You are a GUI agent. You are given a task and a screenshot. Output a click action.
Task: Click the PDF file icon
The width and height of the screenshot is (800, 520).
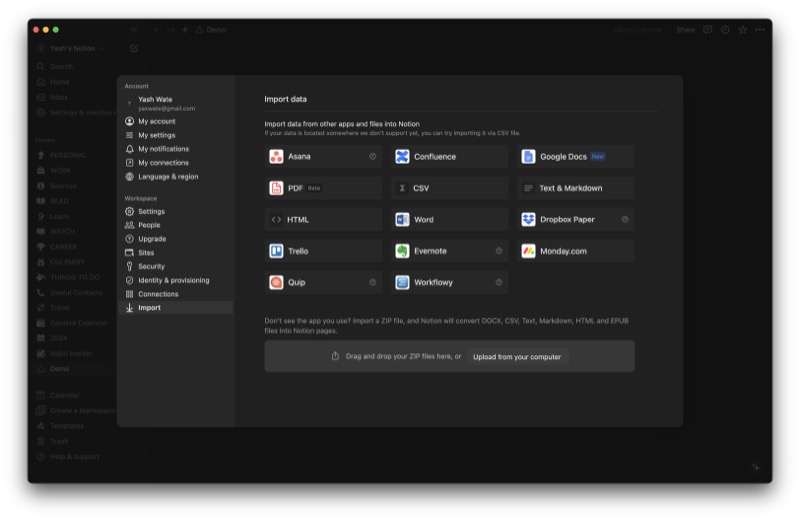276,188
